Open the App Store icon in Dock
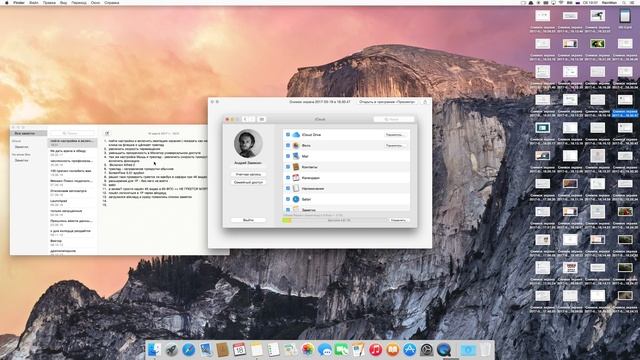The width and height of the screenshot is (640, 360). tap(410, 349)
